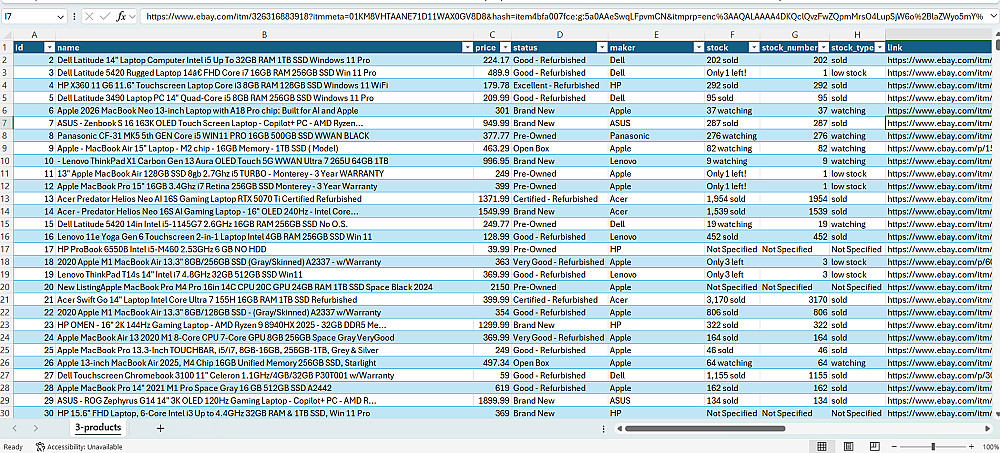Open the Name Box dropdown arrow

pos(61,17)
